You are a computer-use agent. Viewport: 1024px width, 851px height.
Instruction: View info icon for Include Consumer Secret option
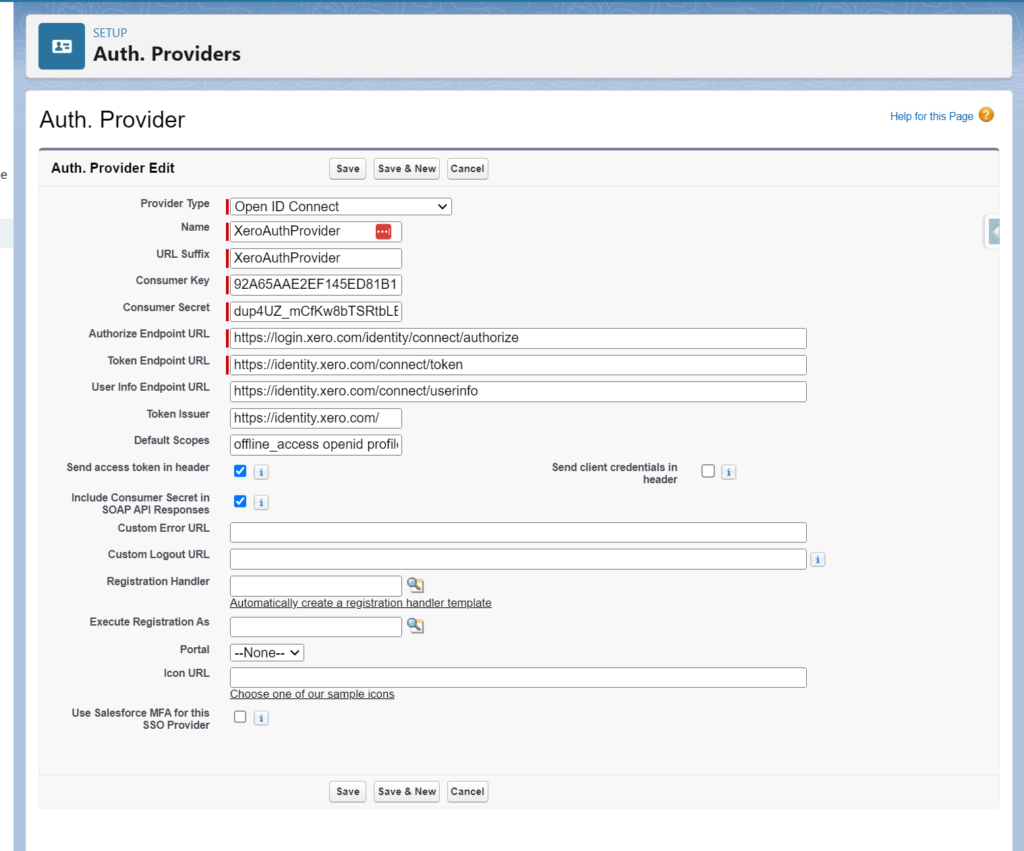coord(261,501)
